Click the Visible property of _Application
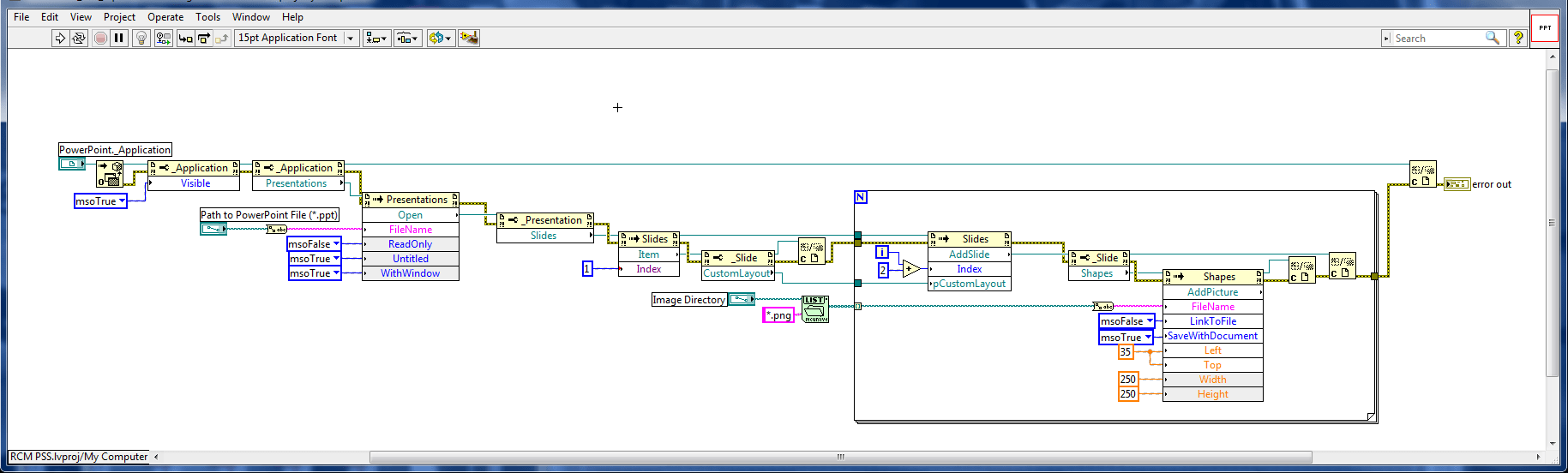 (x=195, y=183)
